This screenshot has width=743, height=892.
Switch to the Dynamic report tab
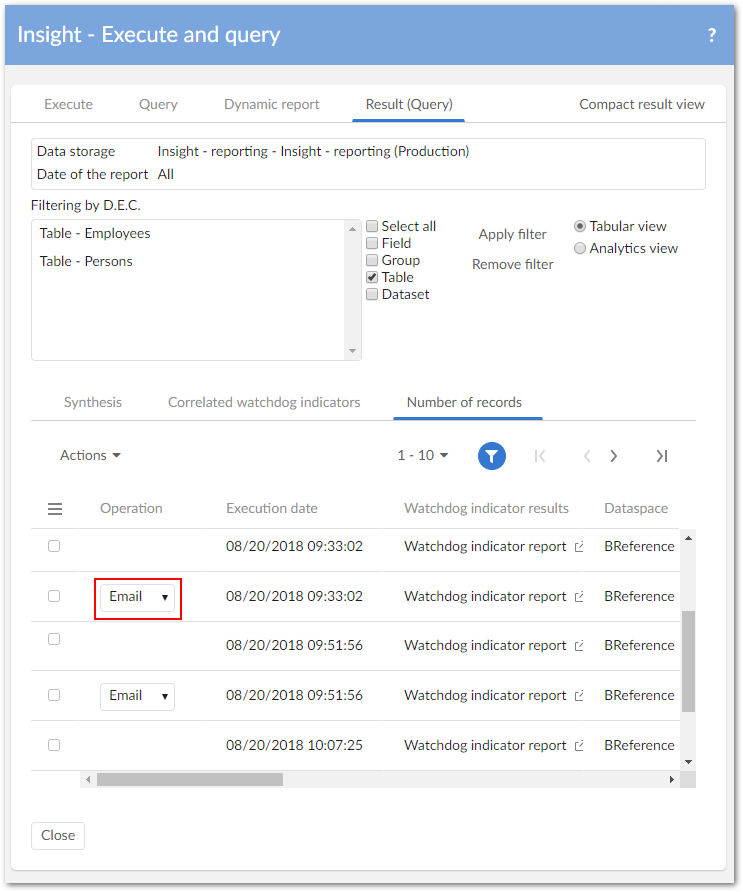(271, 104)
